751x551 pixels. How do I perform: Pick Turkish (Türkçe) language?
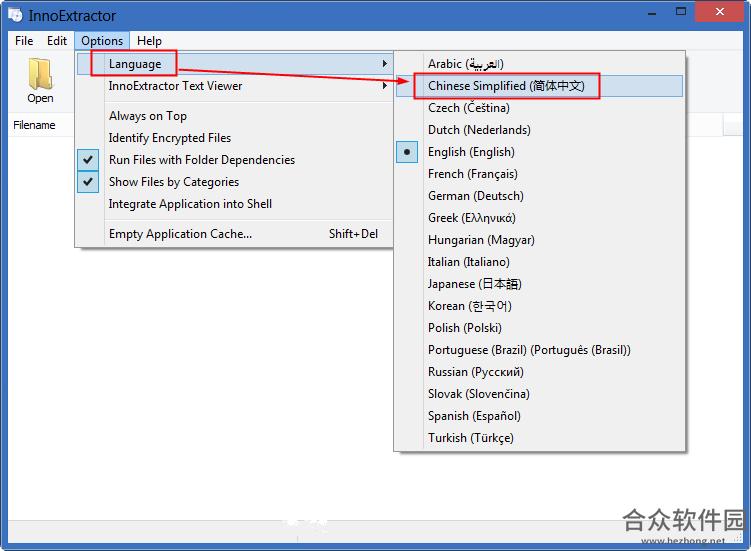pyautogui.click(x=539, y=438)
